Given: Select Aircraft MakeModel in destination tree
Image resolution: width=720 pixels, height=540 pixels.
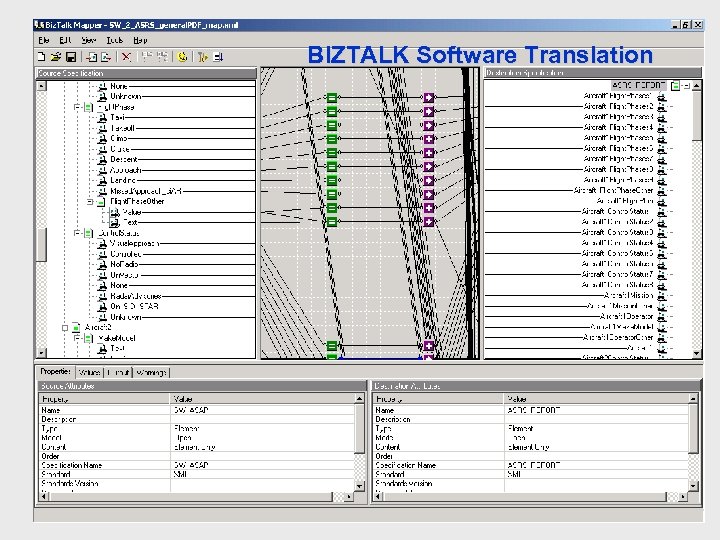Looking at the screenshot, I should 622,327.
